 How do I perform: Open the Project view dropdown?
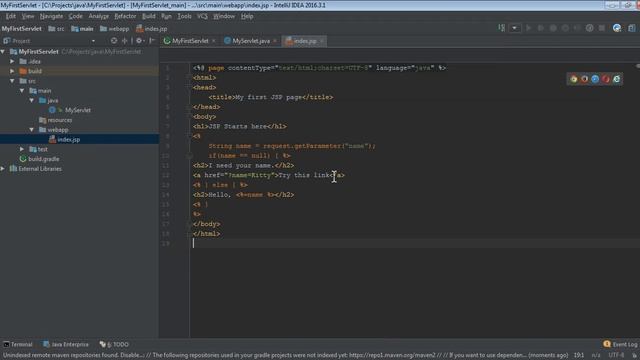[93, 41]
